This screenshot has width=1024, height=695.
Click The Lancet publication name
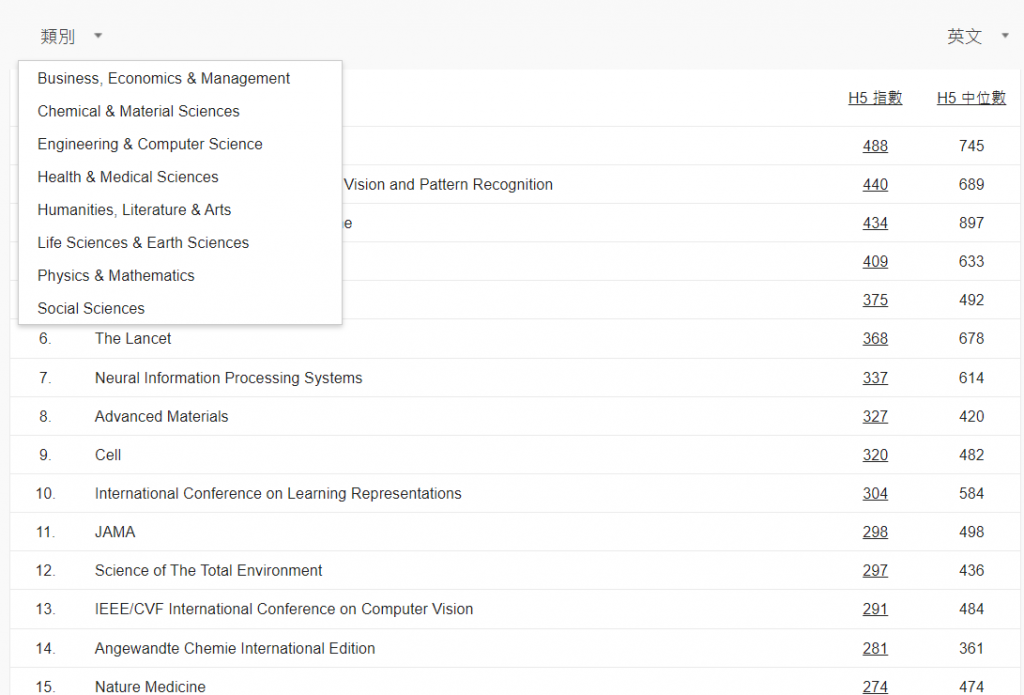click(x=133, y=338)
